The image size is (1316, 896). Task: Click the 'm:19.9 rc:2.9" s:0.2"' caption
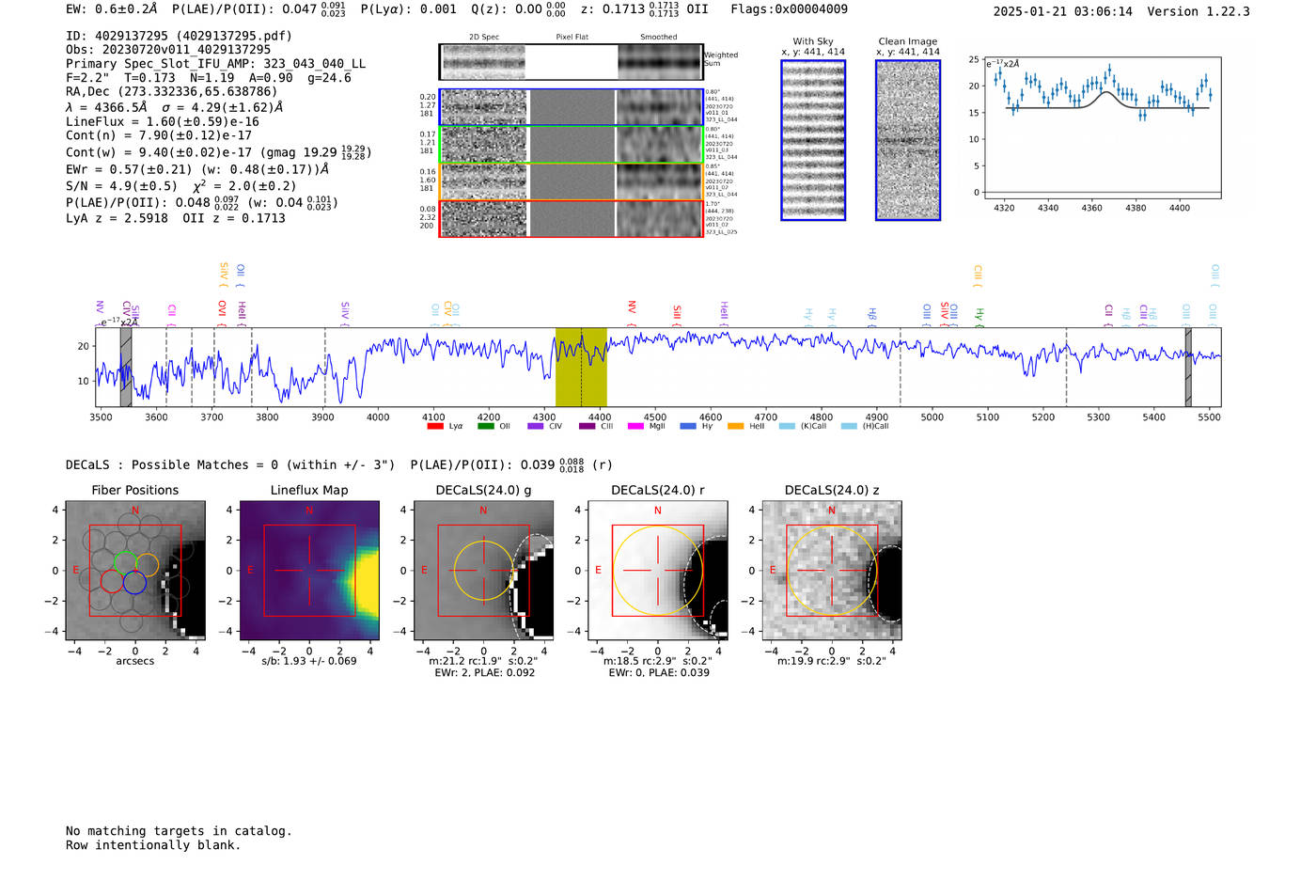[x=832, y=661]
